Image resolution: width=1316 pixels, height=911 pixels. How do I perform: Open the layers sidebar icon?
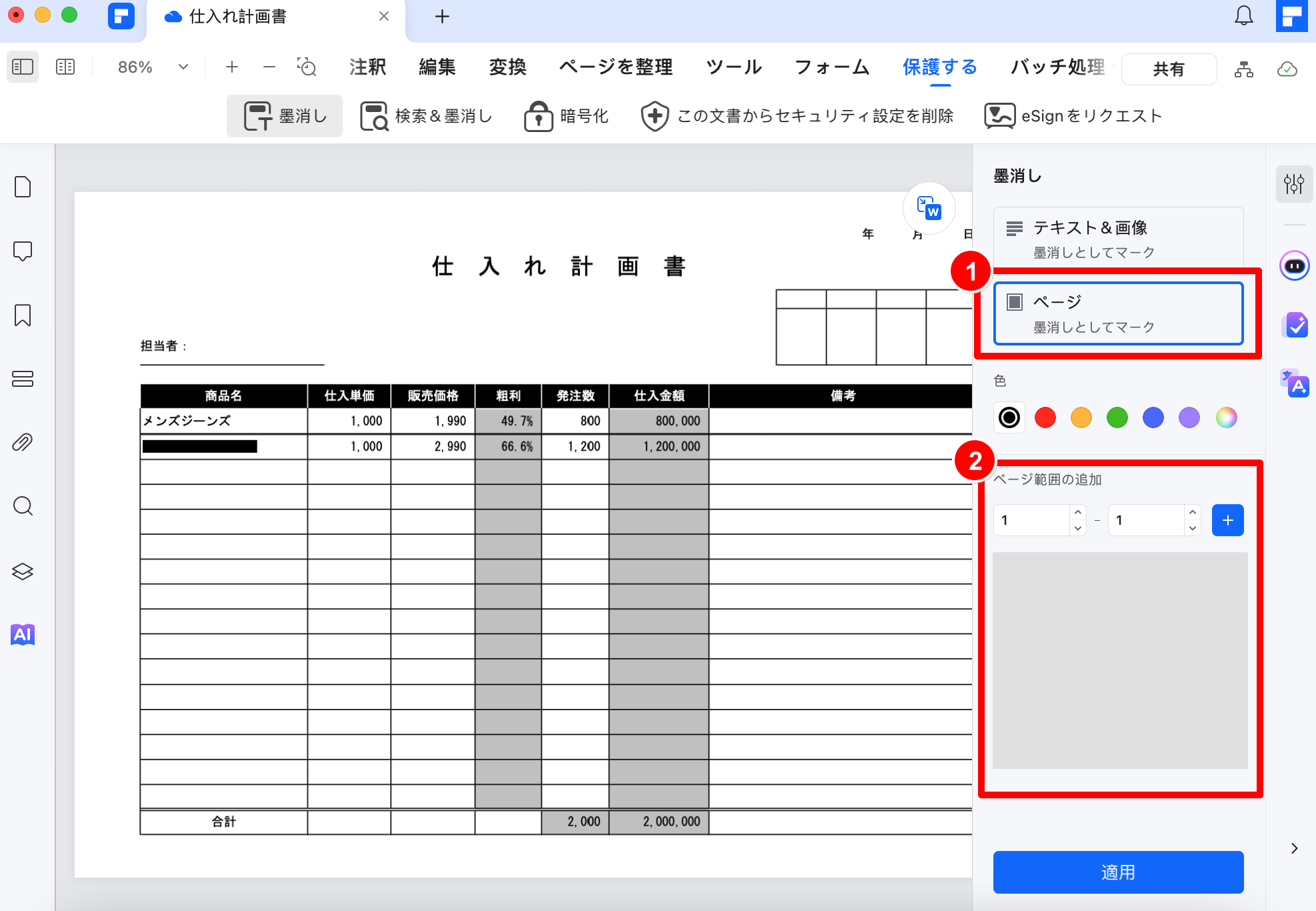pyautogui.click(x=23, y=572)
